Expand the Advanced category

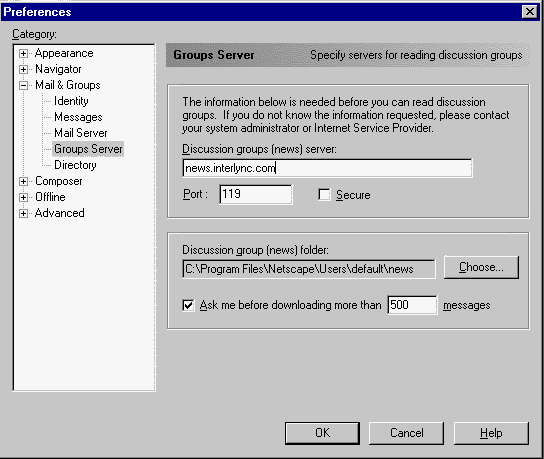click(x=23, y=213)
